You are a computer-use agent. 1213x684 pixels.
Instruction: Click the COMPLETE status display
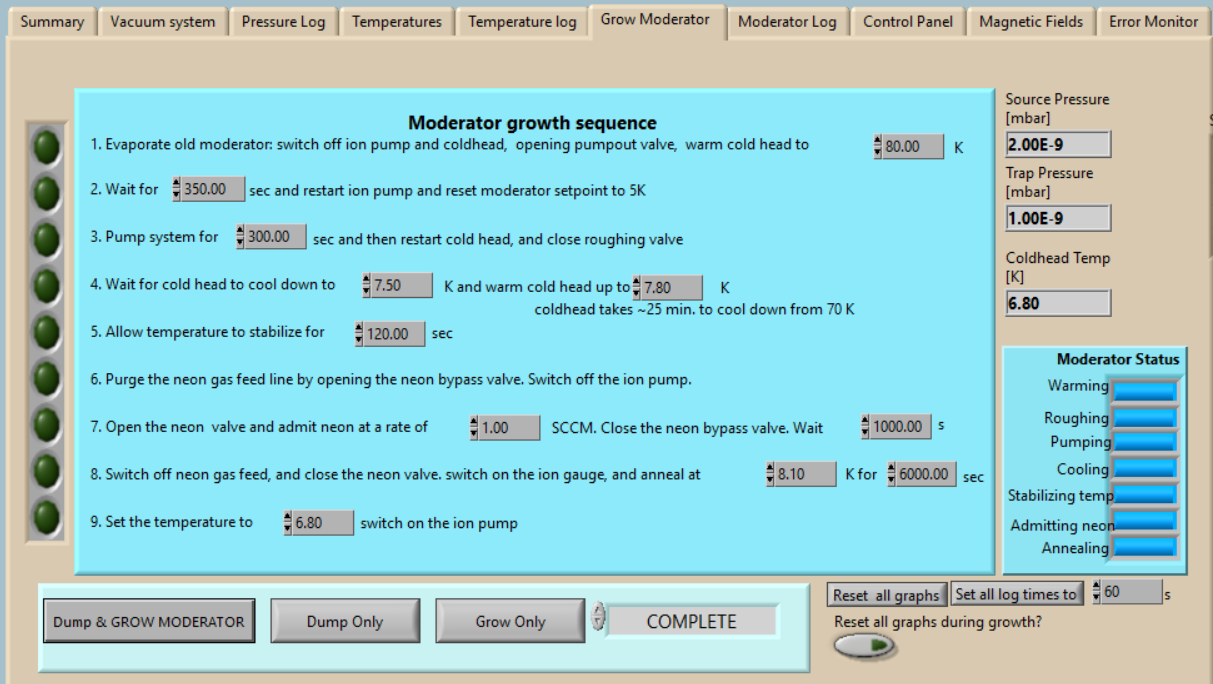[x=692, y=621]
